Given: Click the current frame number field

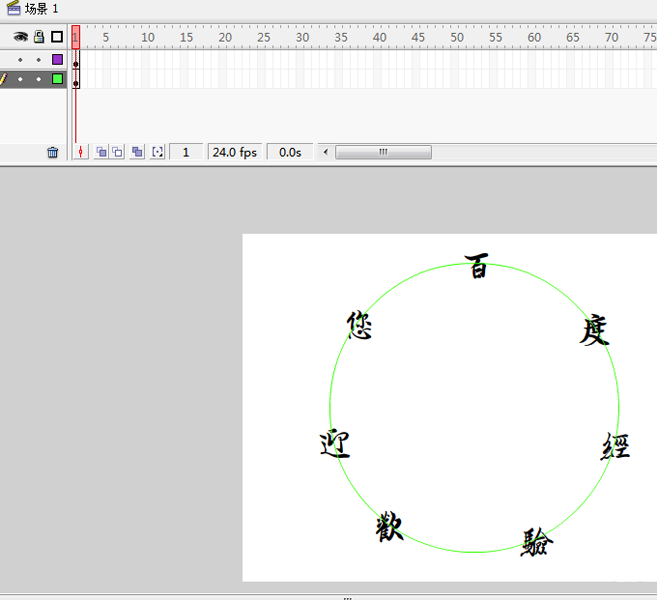Looking at the screenshot, I should 186,152.
